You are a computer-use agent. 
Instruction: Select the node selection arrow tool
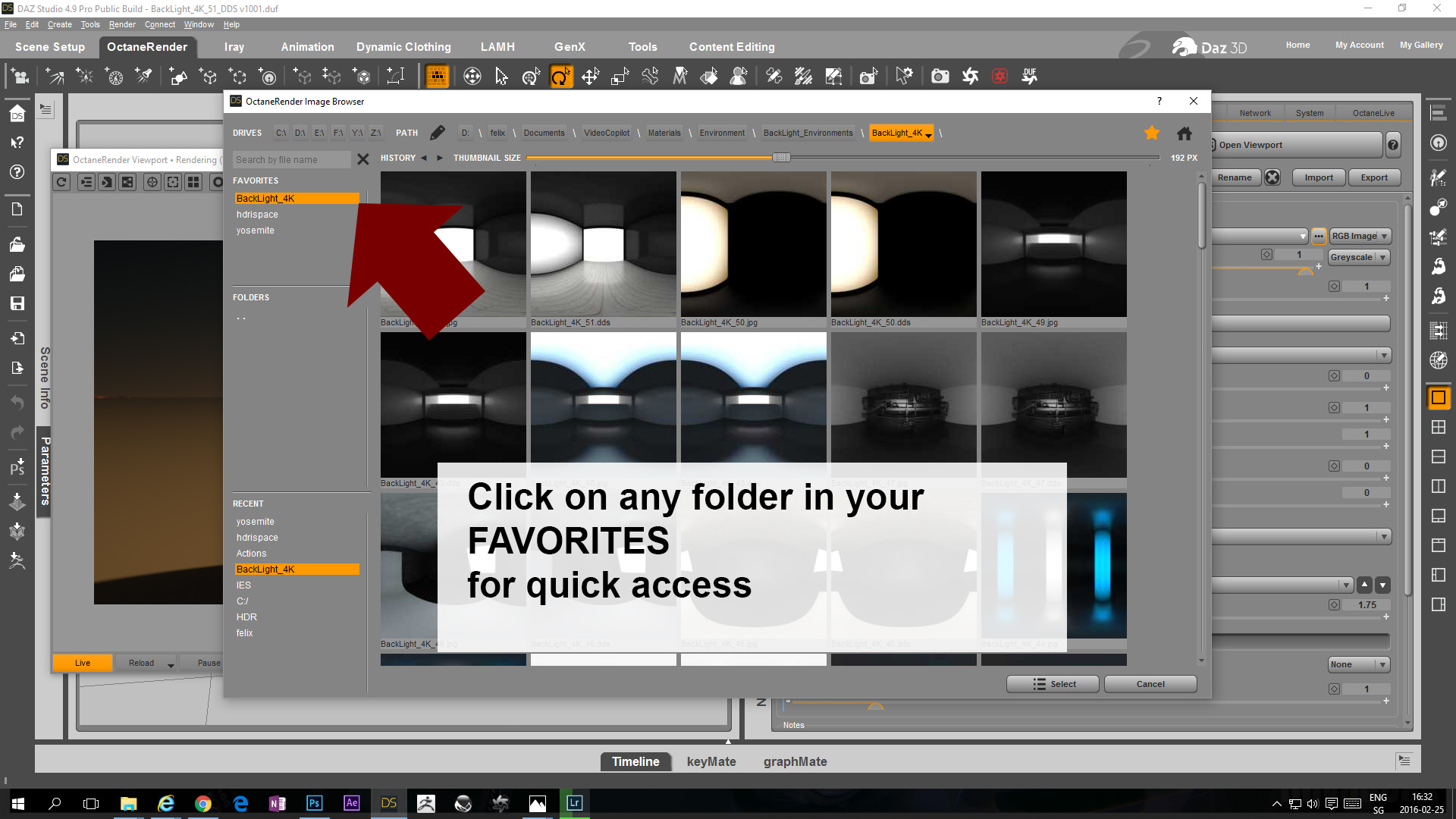501,76
